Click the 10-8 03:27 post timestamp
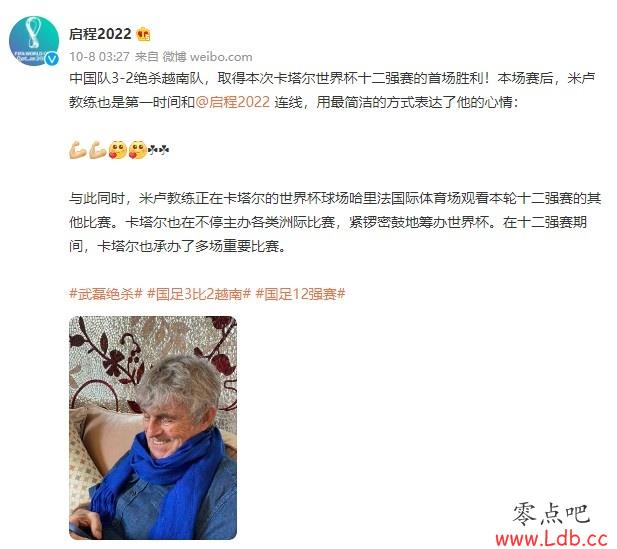The width and height of the screenshot is (617, 549). (99, 57)
